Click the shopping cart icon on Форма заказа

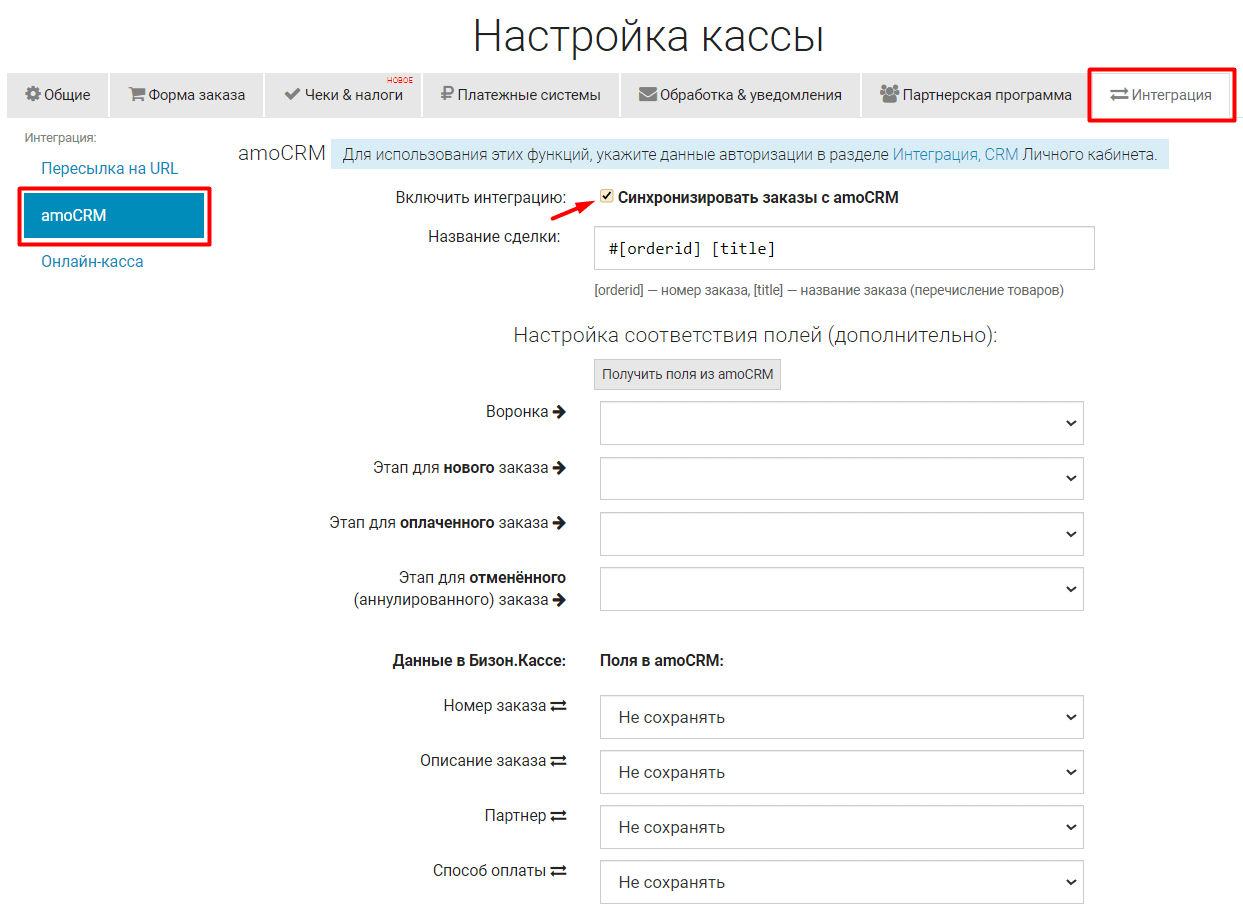pyautogui.click(x=137, y=95)
